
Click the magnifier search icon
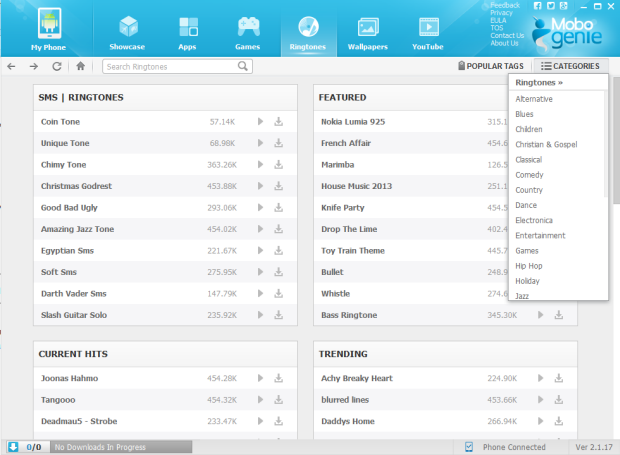click(243, 66)
